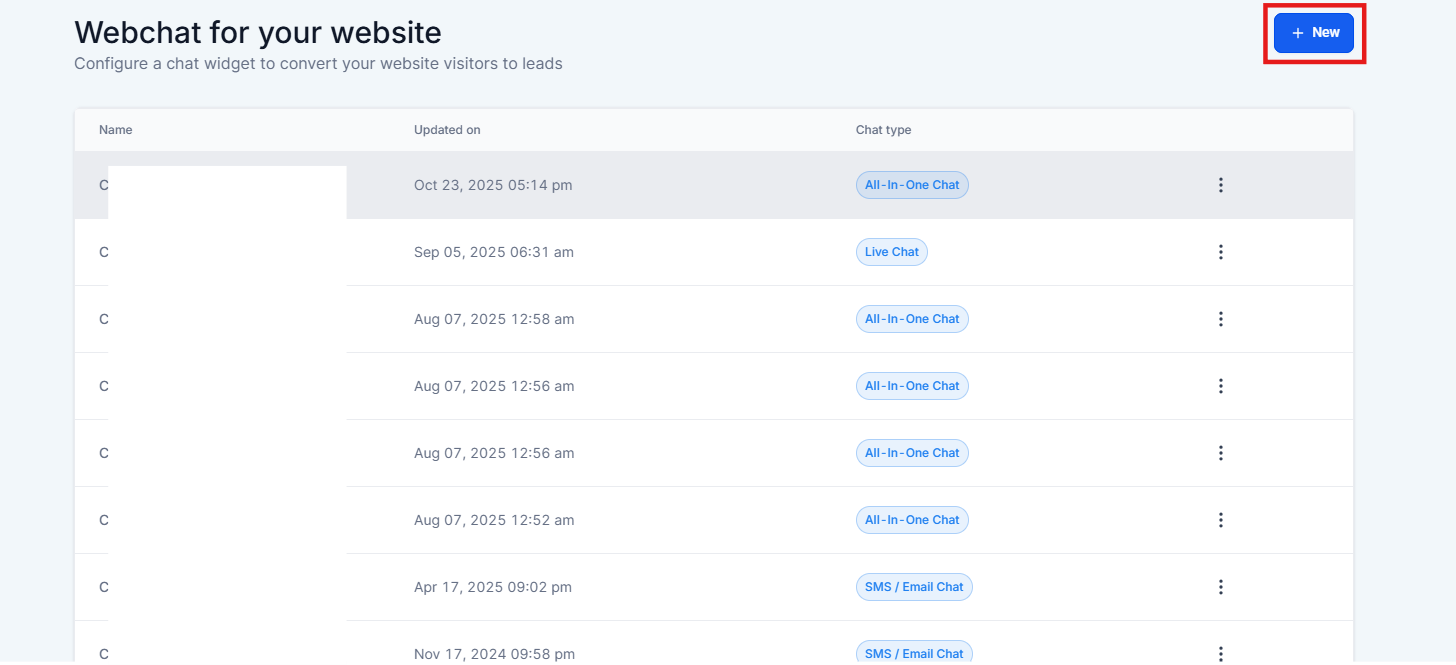Select the Oct 23, 2025 05:14 pm date
Screen dimensions: 1456x665
pos(493,185)
